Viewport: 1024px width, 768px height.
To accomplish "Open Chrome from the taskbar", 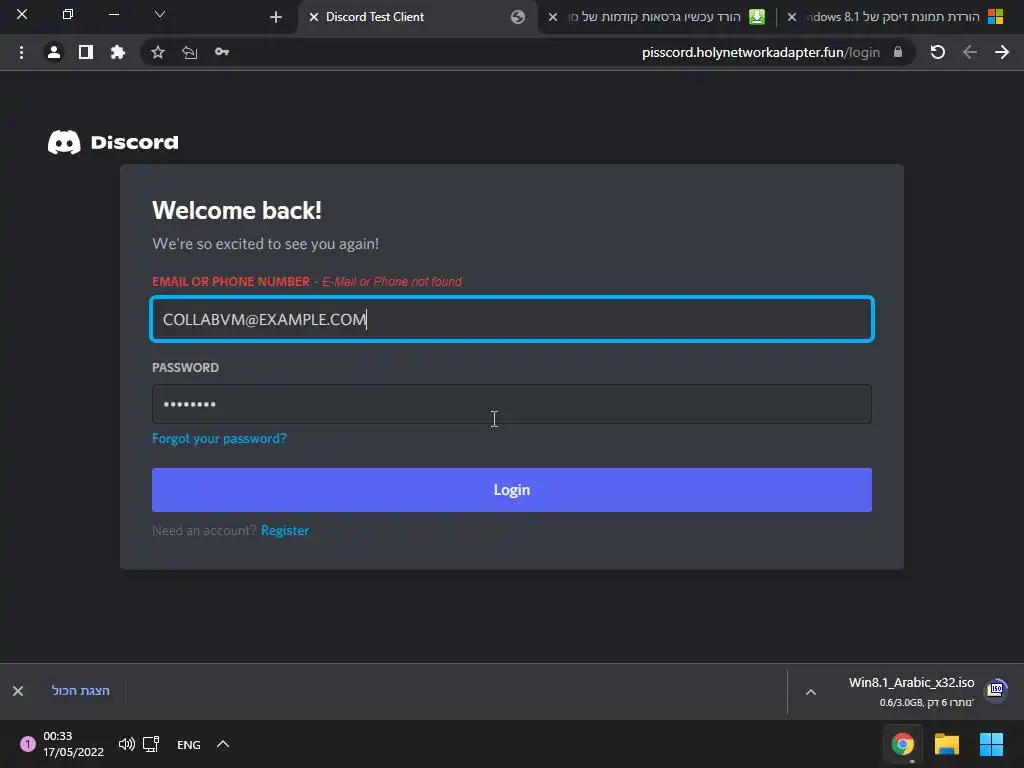I will click(x=903, y=744).
